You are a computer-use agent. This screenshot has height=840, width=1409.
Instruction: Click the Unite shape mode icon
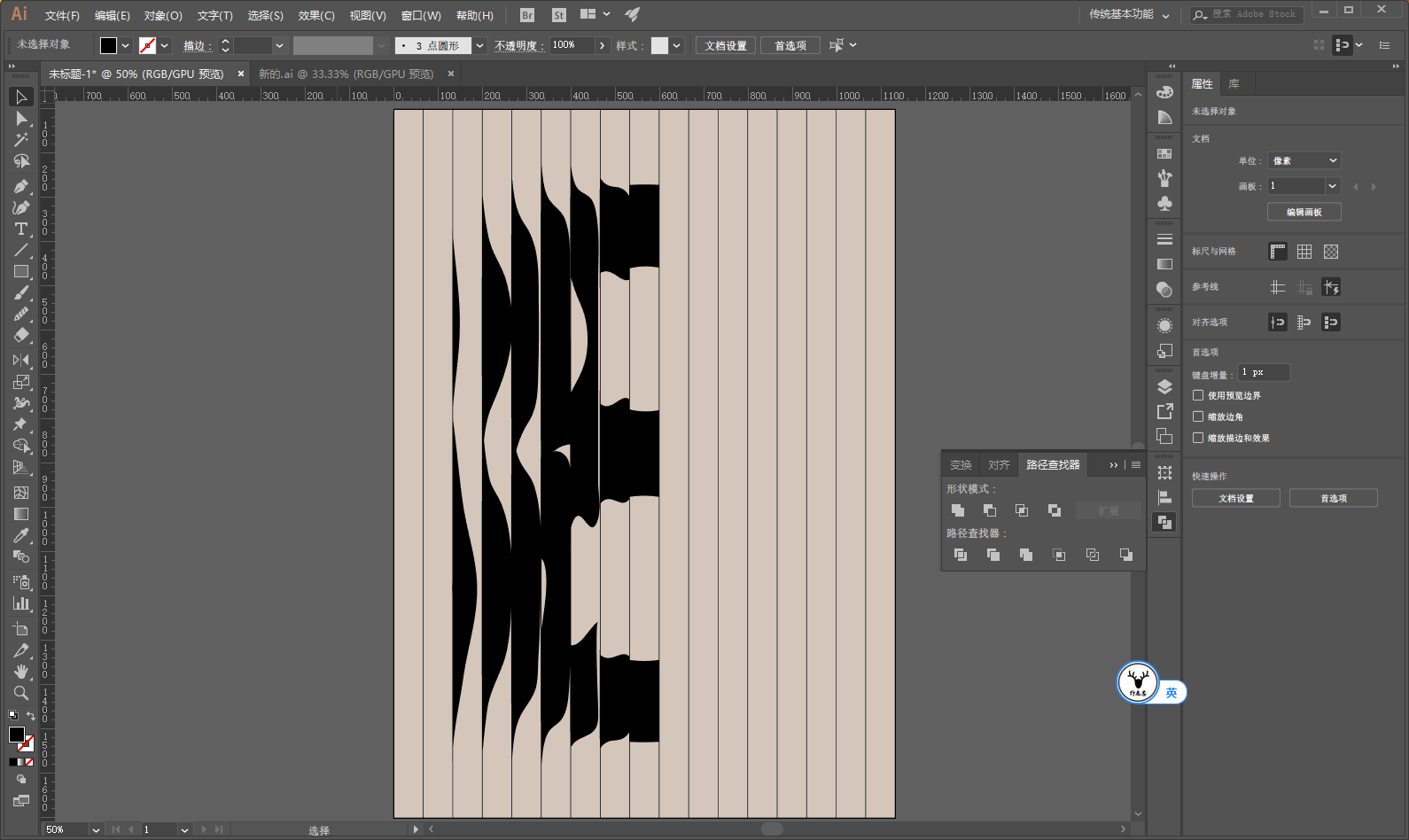tap(958, 510)
